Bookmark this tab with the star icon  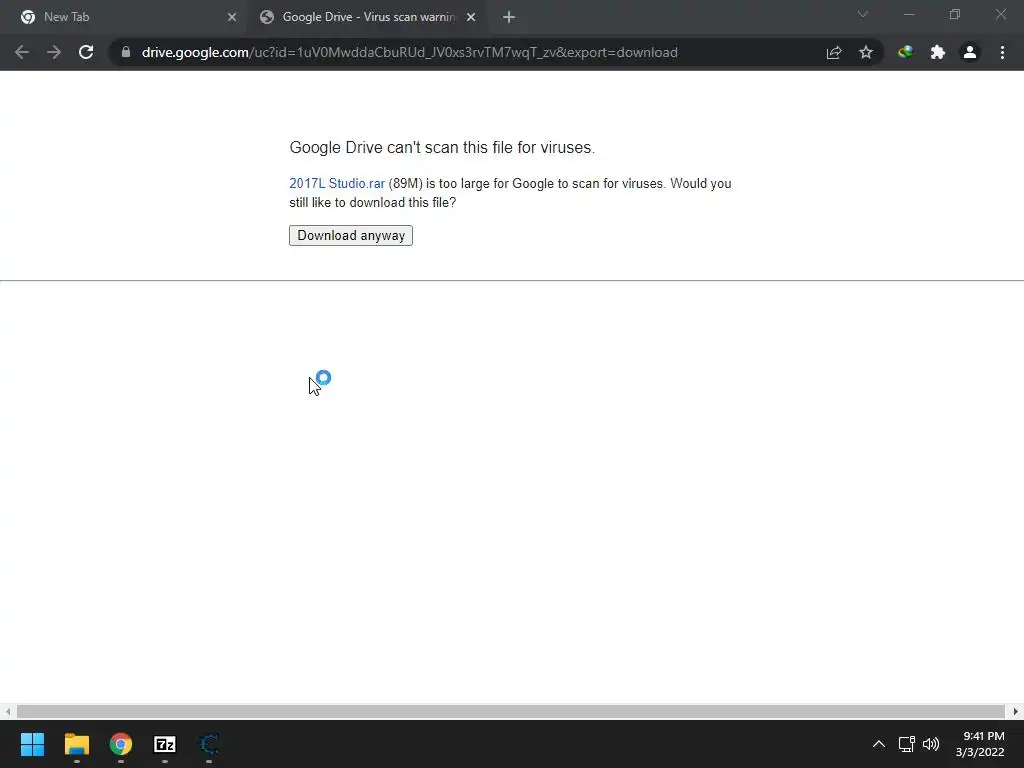(x=866, y=52)
